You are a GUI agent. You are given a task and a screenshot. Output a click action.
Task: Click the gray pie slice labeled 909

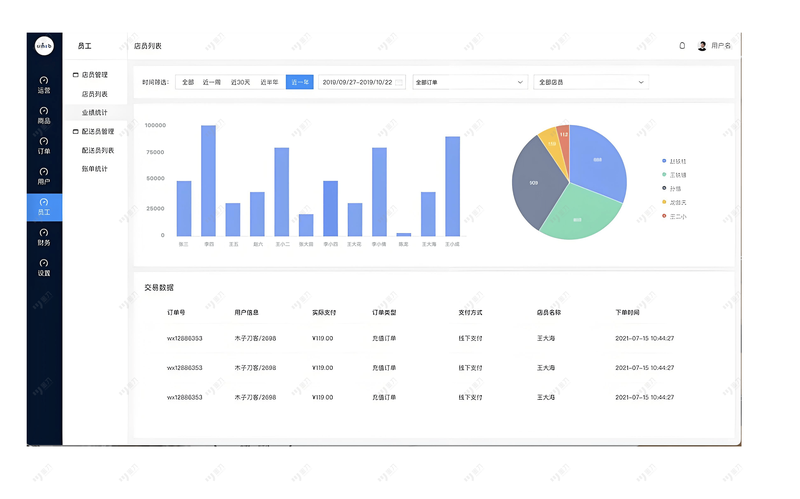[x=534, y=184]
